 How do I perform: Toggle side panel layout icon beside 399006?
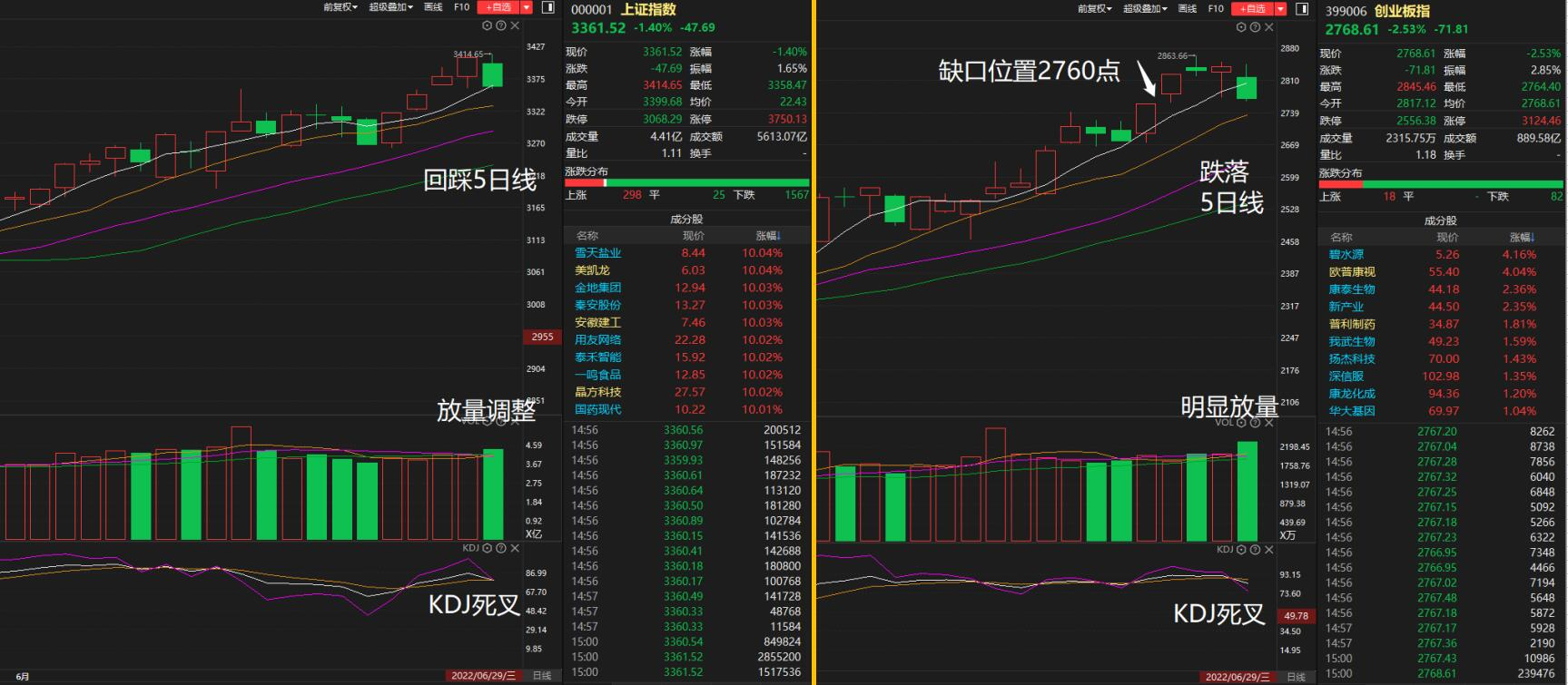(1302, 8)
